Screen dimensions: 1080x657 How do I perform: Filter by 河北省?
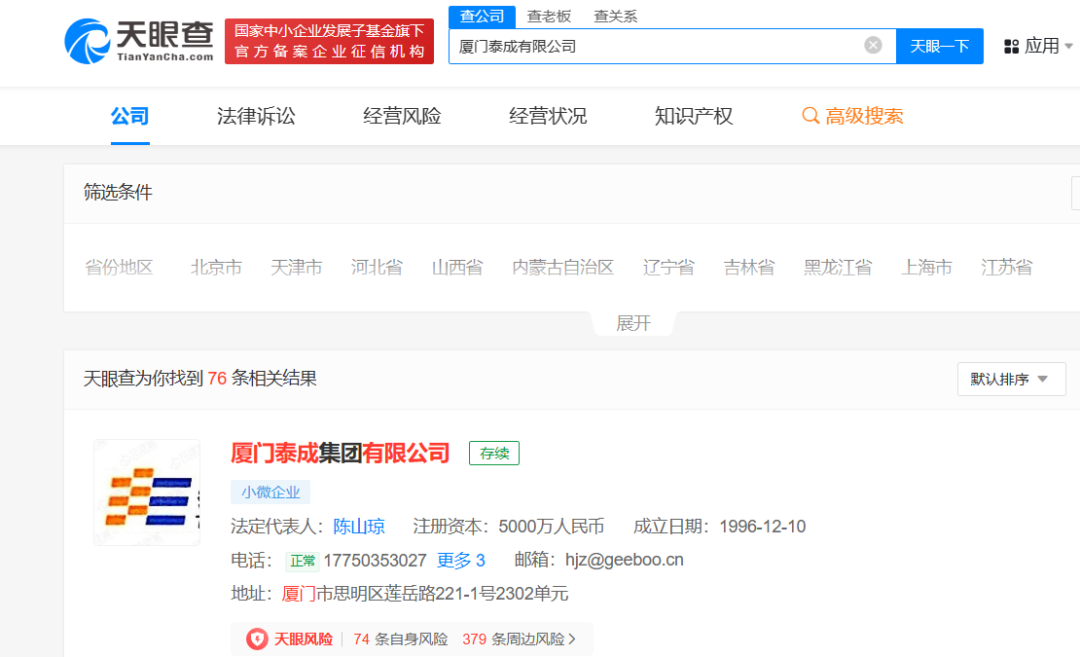click(377, 267)
